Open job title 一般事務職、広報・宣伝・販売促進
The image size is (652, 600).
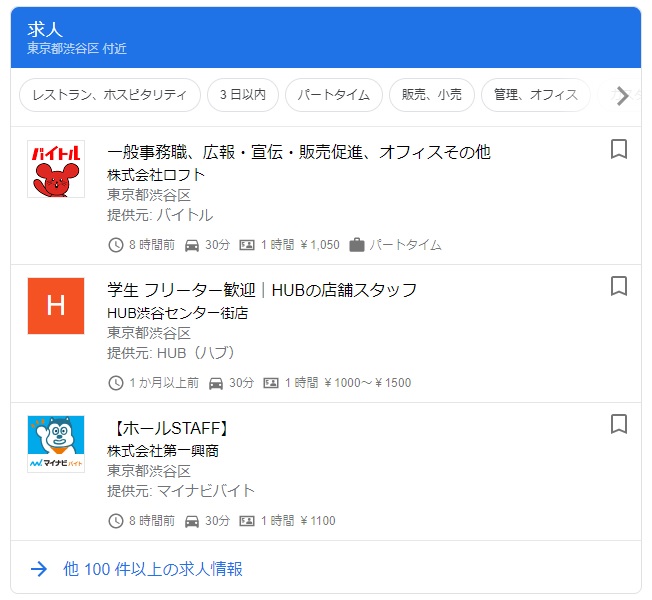[299, 152]
